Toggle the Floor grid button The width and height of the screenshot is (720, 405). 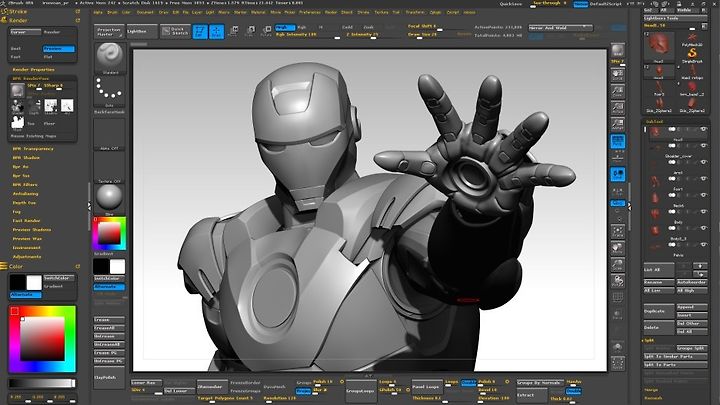tap(618, 158)
